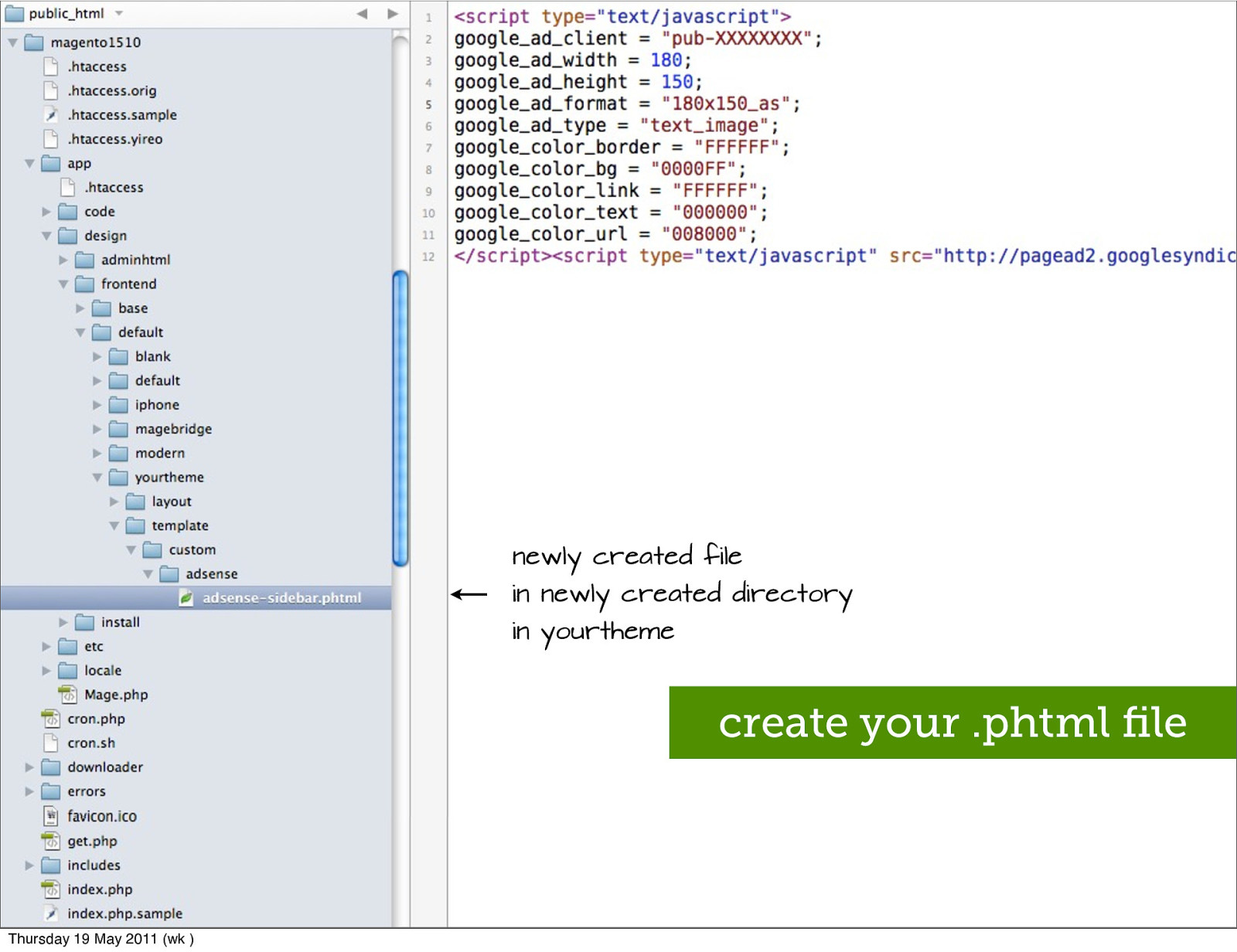Expand the layout folder
This screenshot has width=1237, height=952.
click(x=114, y=501)
